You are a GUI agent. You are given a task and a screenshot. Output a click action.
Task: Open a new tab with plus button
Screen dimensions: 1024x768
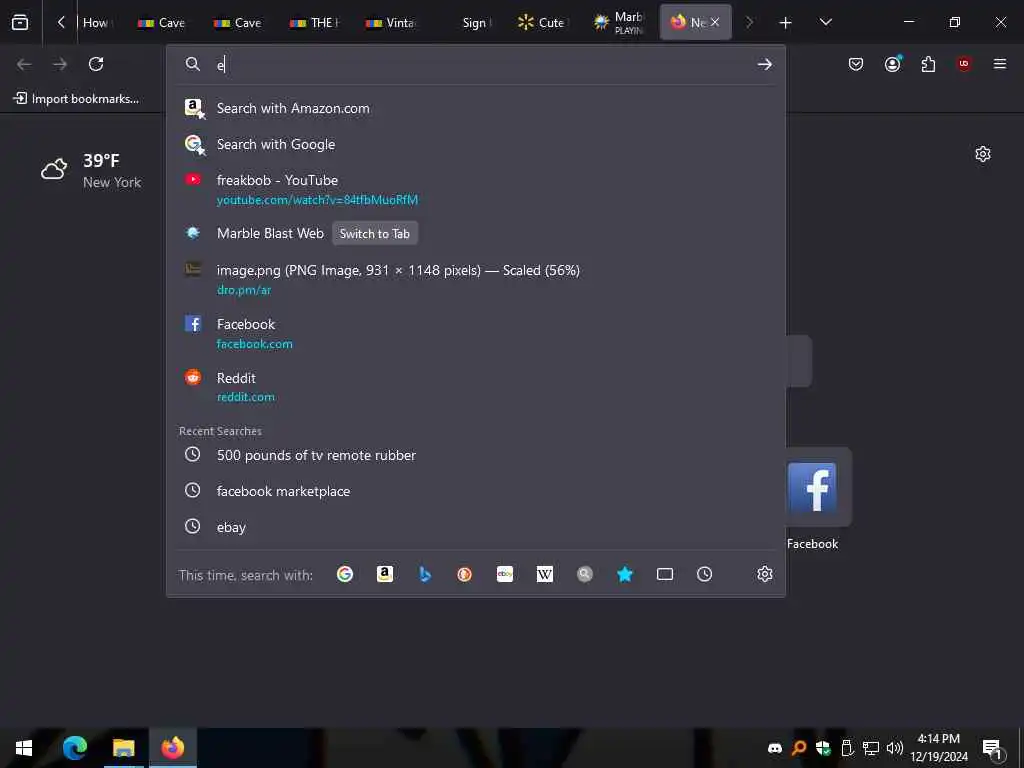coord(785,23)
